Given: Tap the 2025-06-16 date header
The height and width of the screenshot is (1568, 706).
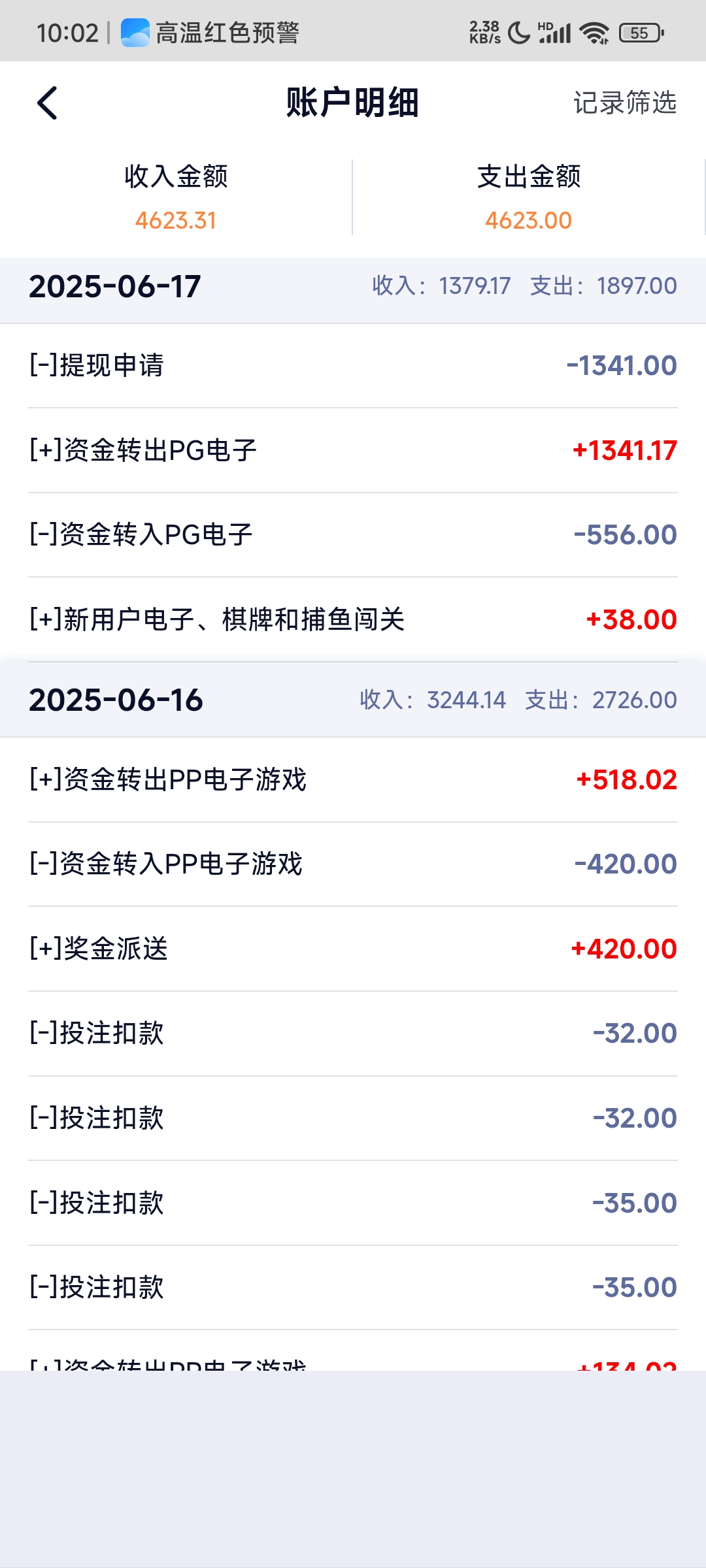Looking at the screenshot, I should tap(116, 700).
